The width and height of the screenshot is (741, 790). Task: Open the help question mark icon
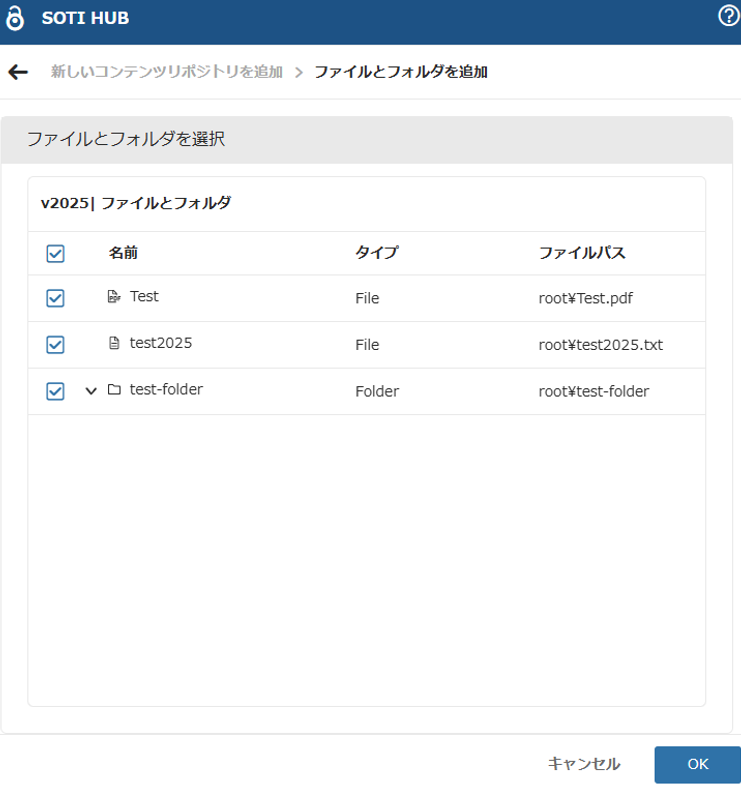coord(728,16)
